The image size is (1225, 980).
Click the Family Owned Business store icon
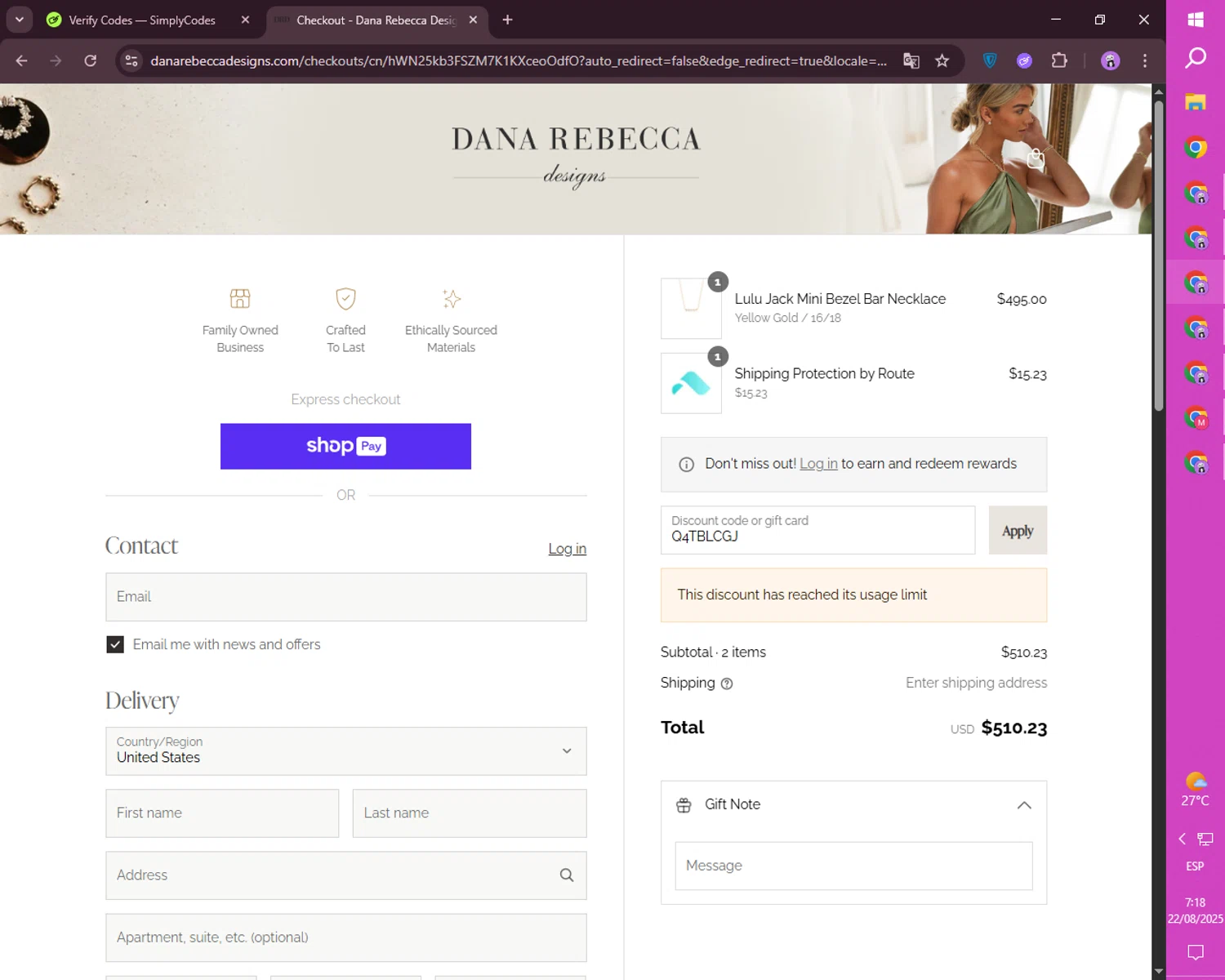240,298
